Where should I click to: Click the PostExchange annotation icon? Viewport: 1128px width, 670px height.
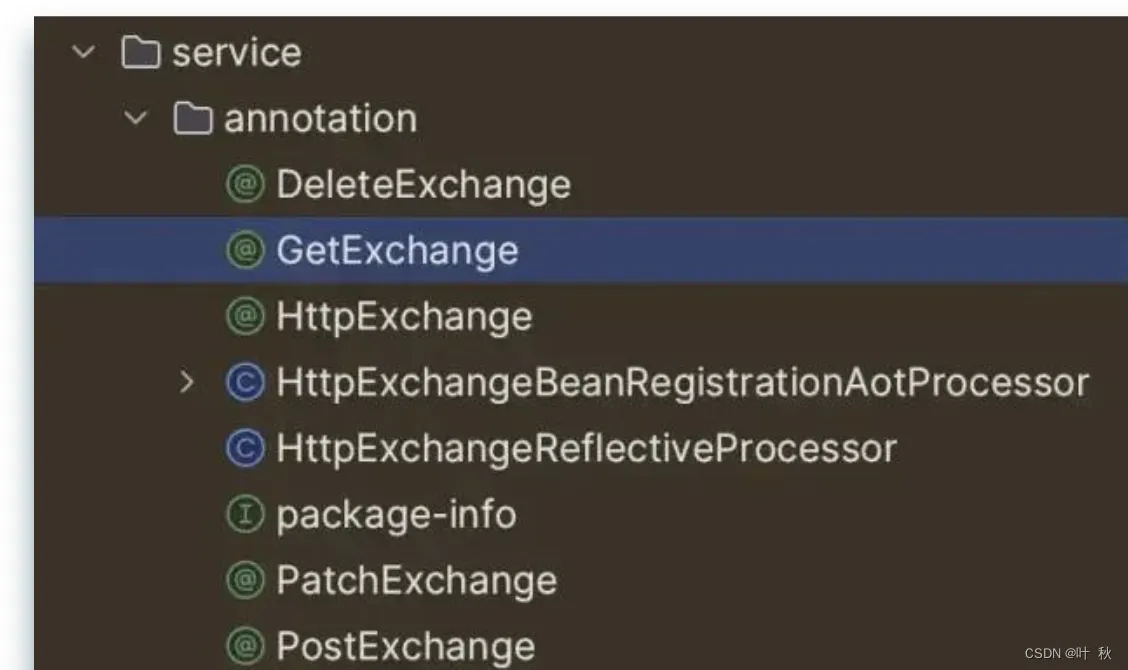[x=245, y=646]
